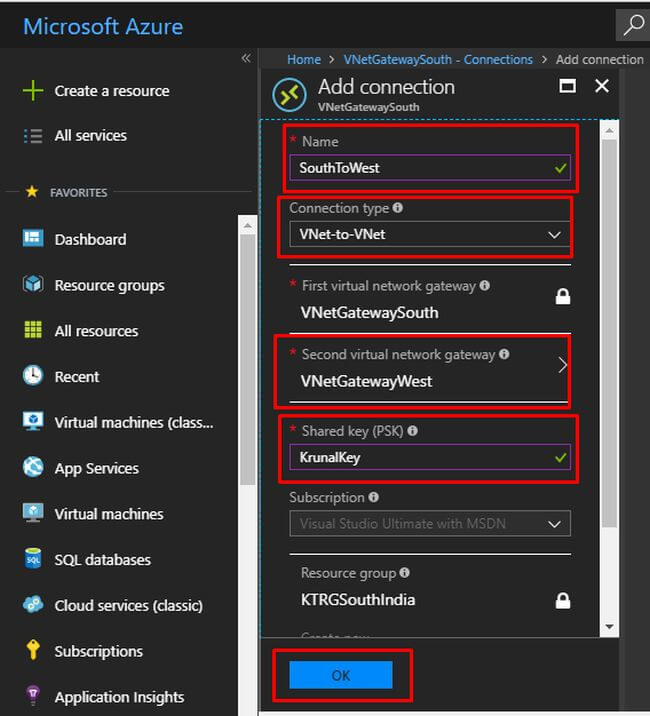Click the Cloud services (classic) icon
Image resolution: width=650 pixels, height=716 pixels.
(33, 605)
